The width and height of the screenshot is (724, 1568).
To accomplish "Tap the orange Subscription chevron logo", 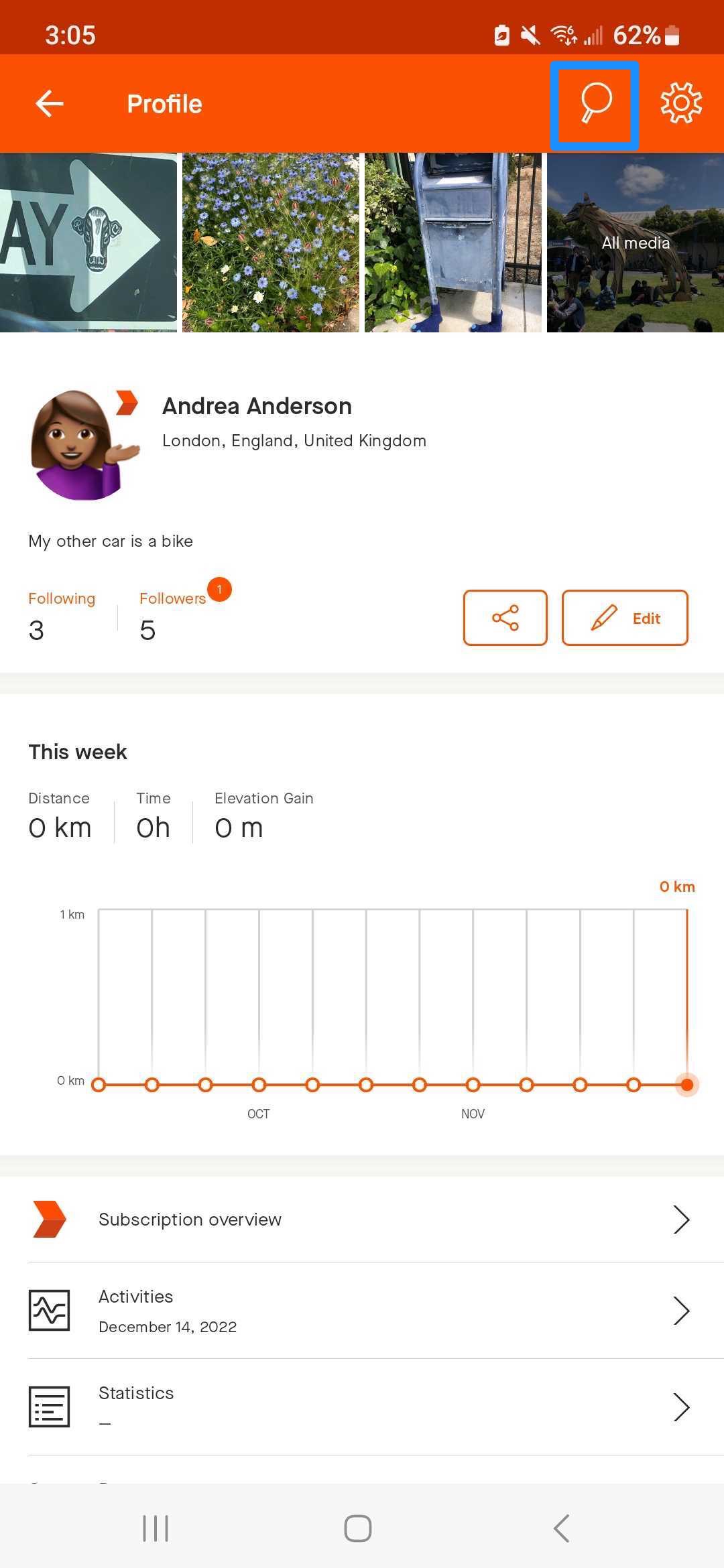I will [49, 1219].
